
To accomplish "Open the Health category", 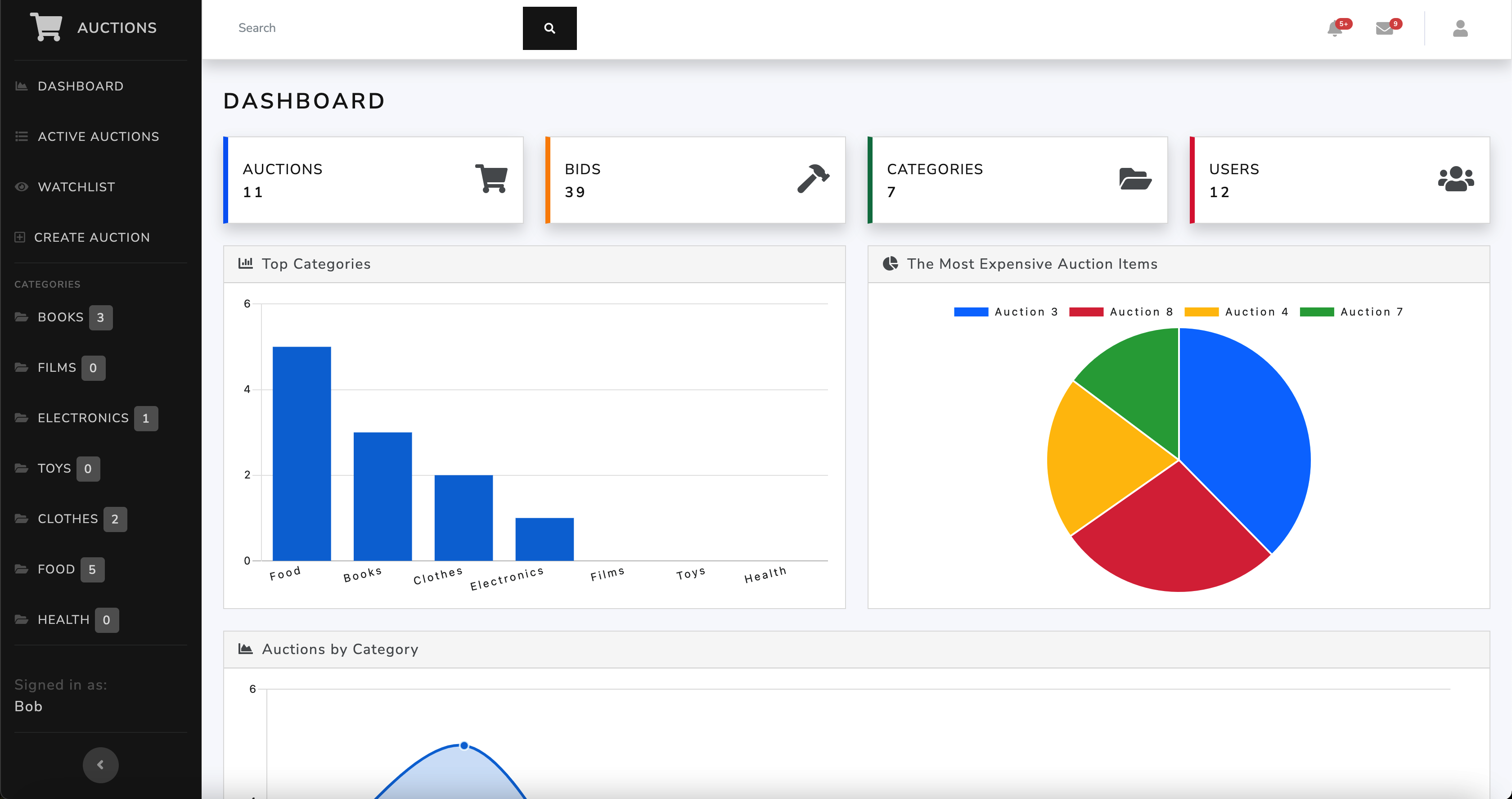I will (x=66, y=620).
